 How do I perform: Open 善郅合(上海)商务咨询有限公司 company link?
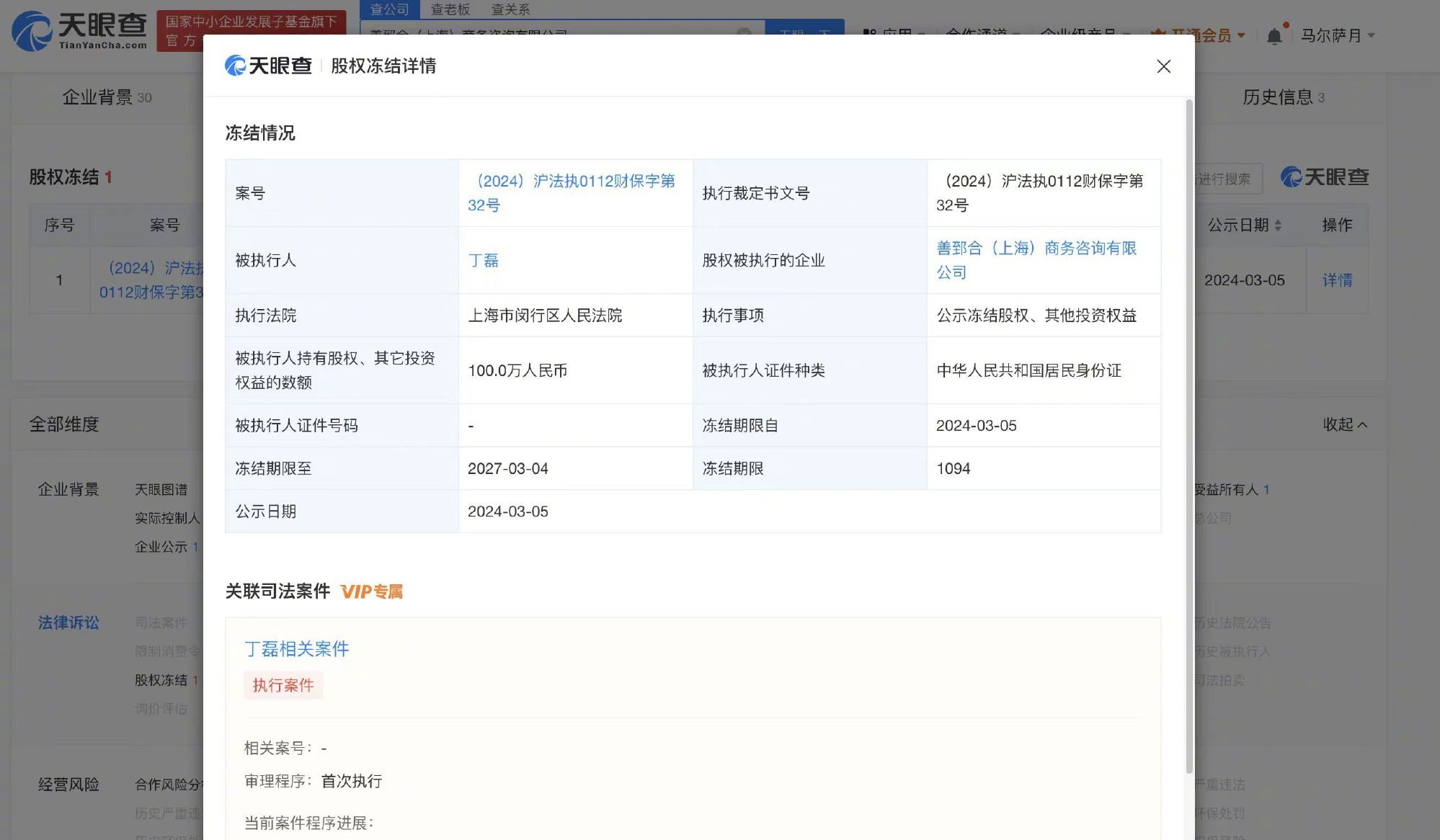pos(1036,260)
